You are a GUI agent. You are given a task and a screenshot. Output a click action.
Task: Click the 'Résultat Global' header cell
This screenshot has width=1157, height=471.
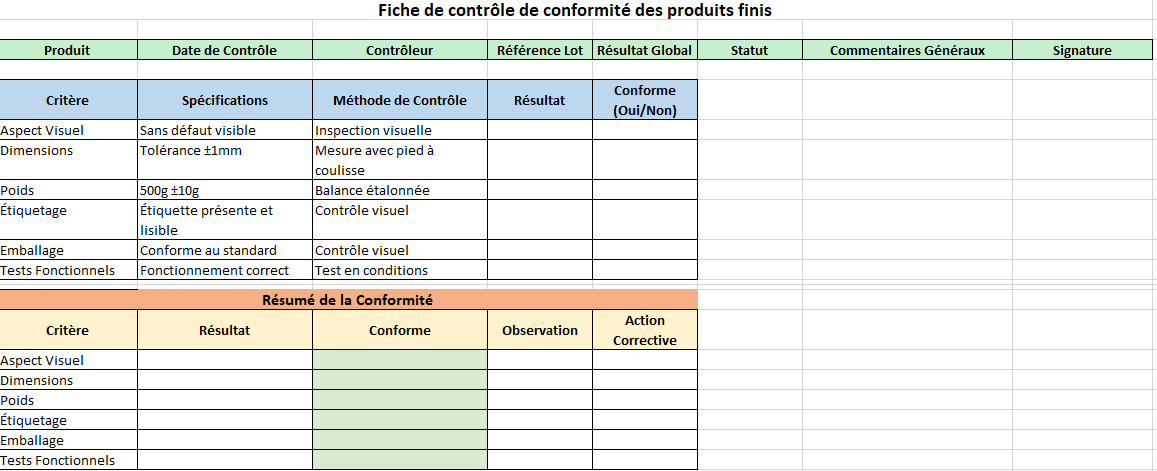point(644,50)
